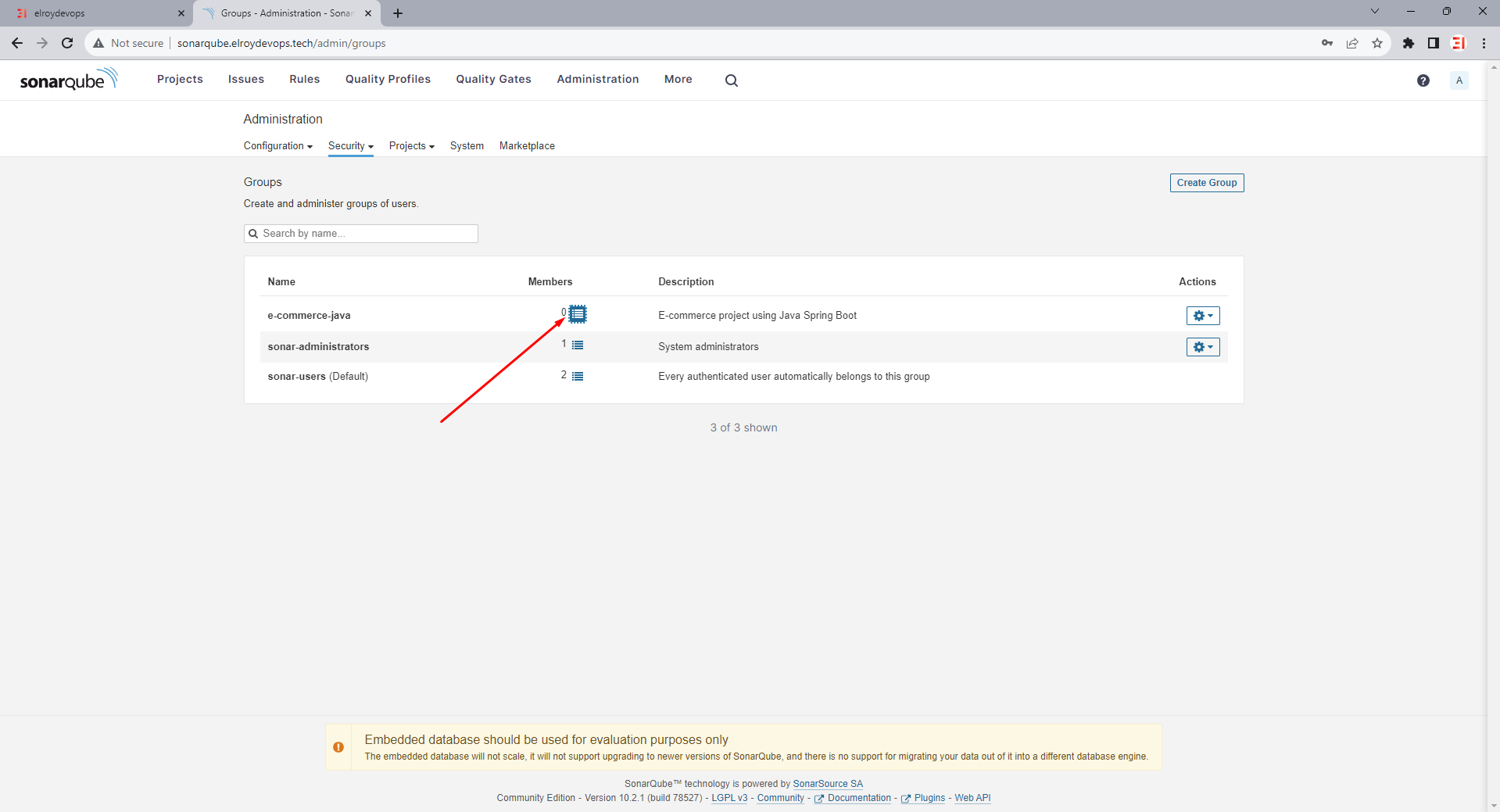The height and width of the screenshot is (812, 1500).
Task: Expand the Security dropdown
Action: [x=351, y=146]
